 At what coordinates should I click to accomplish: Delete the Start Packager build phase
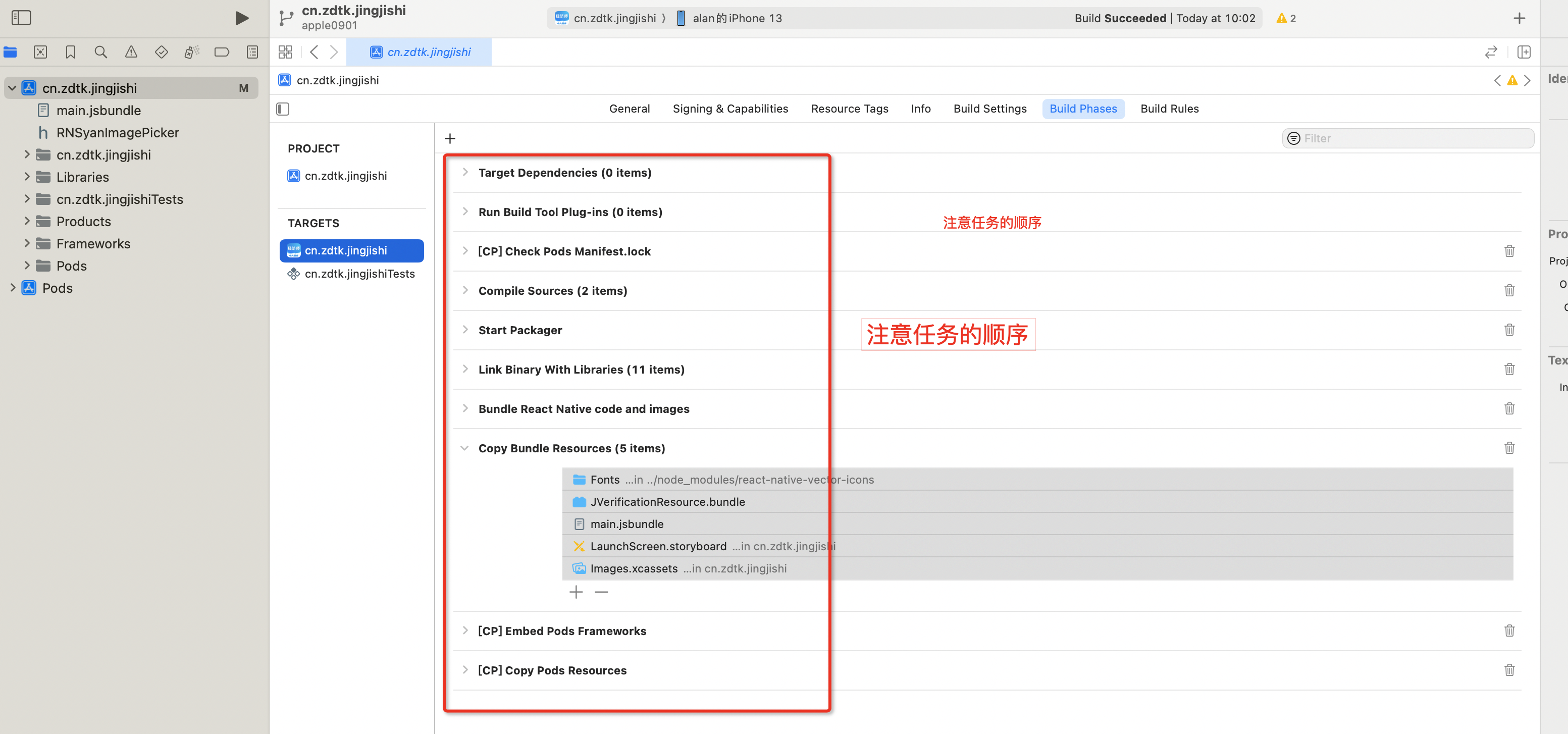pos(1509,330)
